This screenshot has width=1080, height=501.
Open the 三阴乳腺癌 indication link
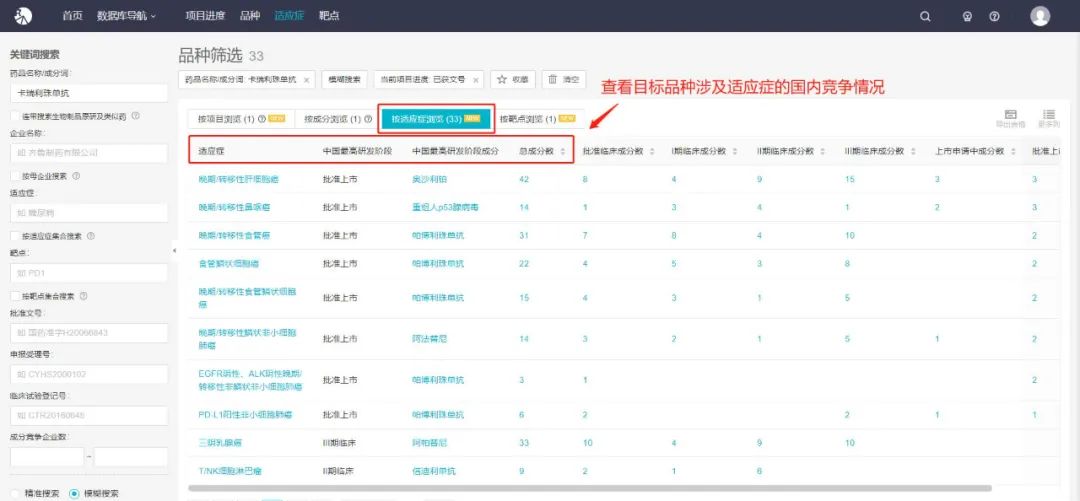pyautogui.click(x=220, y=443)
